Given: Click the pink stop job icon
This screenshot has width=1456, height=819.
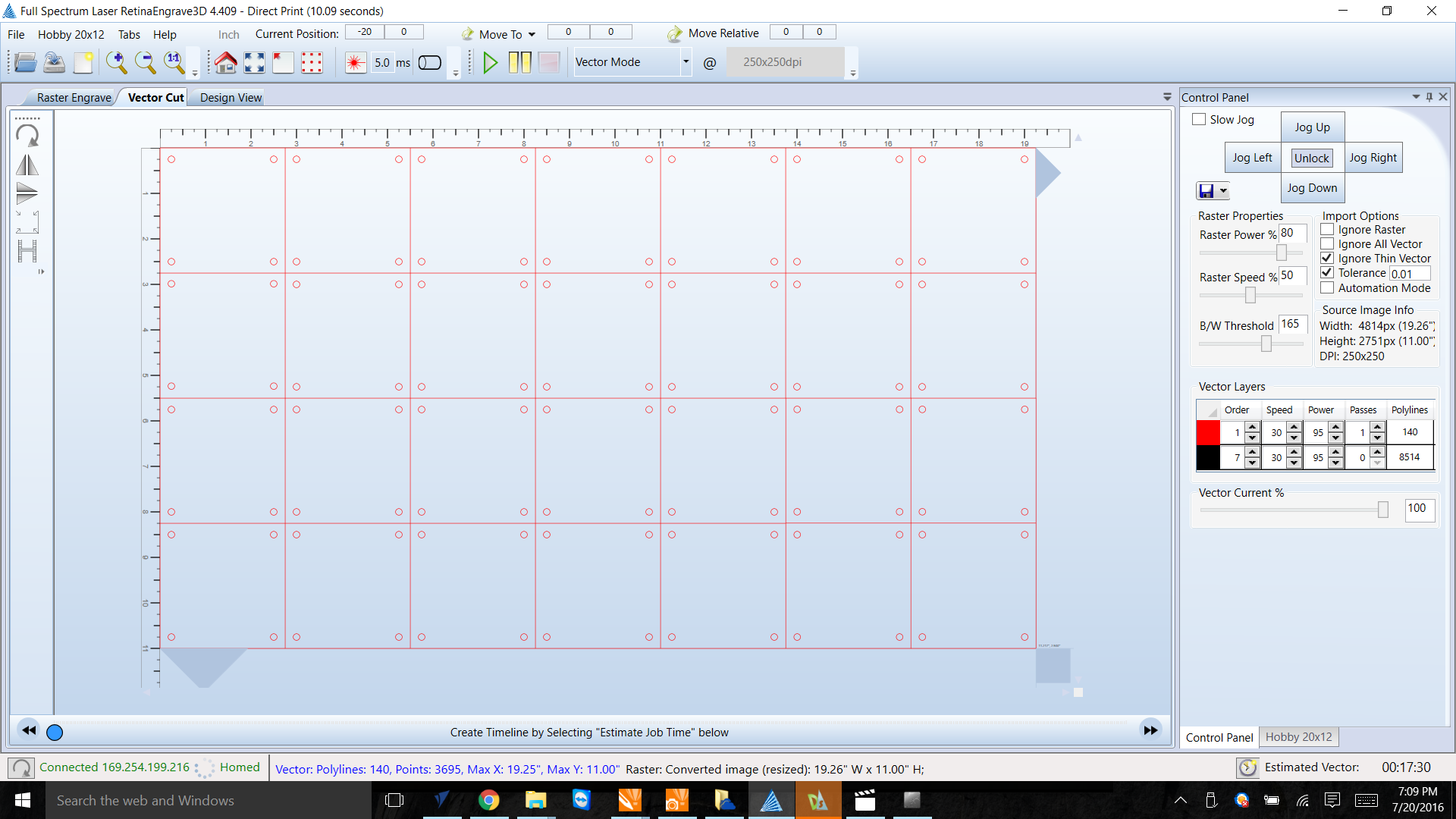Looking at the screenshot, I should (x=549, y=62).
